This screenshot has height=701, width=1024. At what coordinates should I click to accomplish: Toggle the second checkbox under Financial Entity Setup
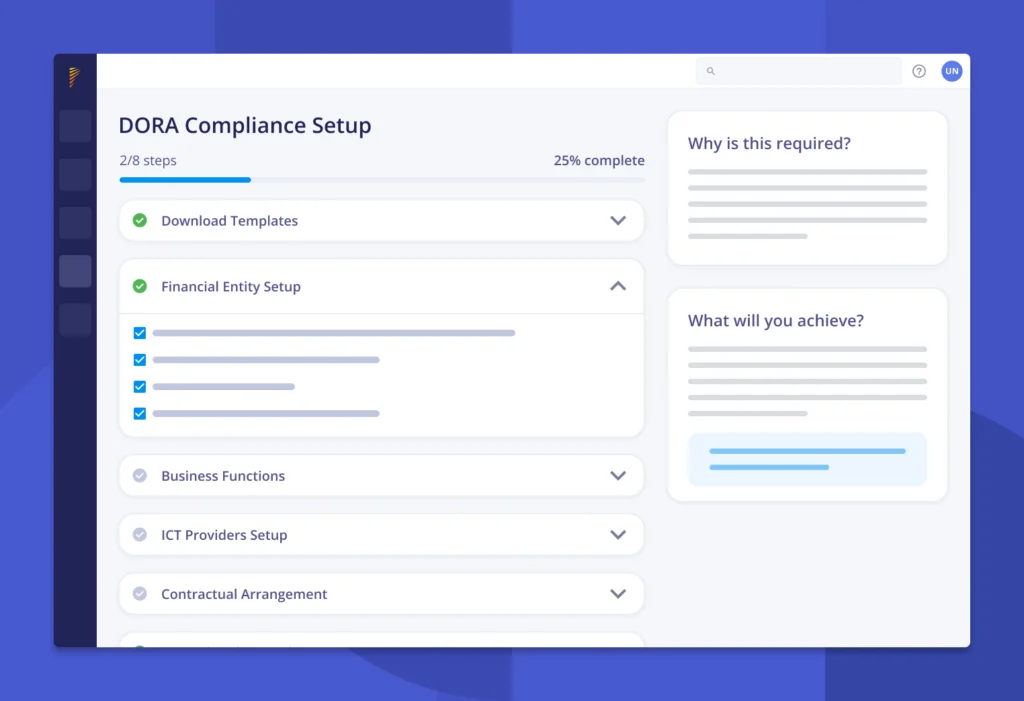tap(140, 360)
